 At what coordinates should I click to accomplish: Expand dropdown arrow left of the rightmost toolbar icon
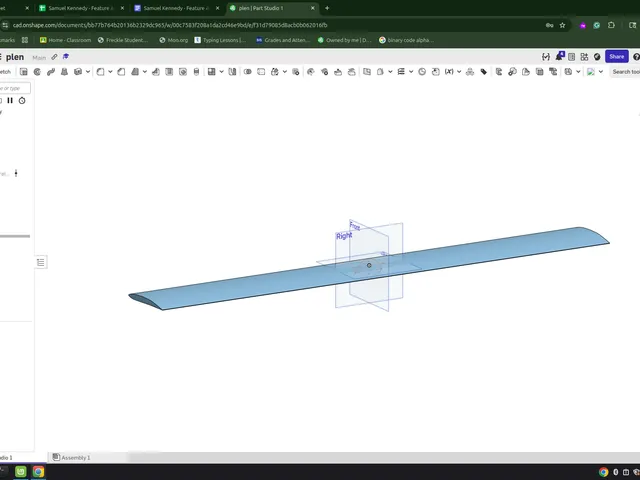[578, 72]
